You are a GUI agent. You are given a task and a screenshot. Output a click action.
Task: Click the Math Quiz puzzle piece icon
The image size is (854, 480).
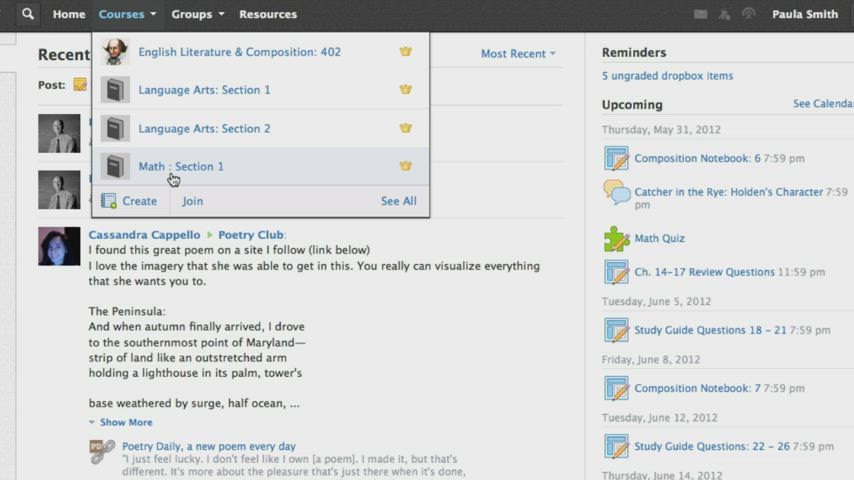[616, 239]
